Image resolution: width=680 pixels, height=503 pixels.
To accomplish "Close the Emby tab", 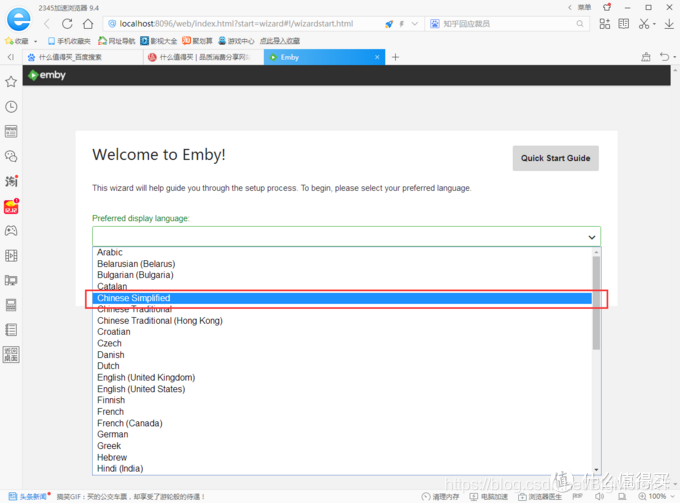I will click(x=377, y=57).
